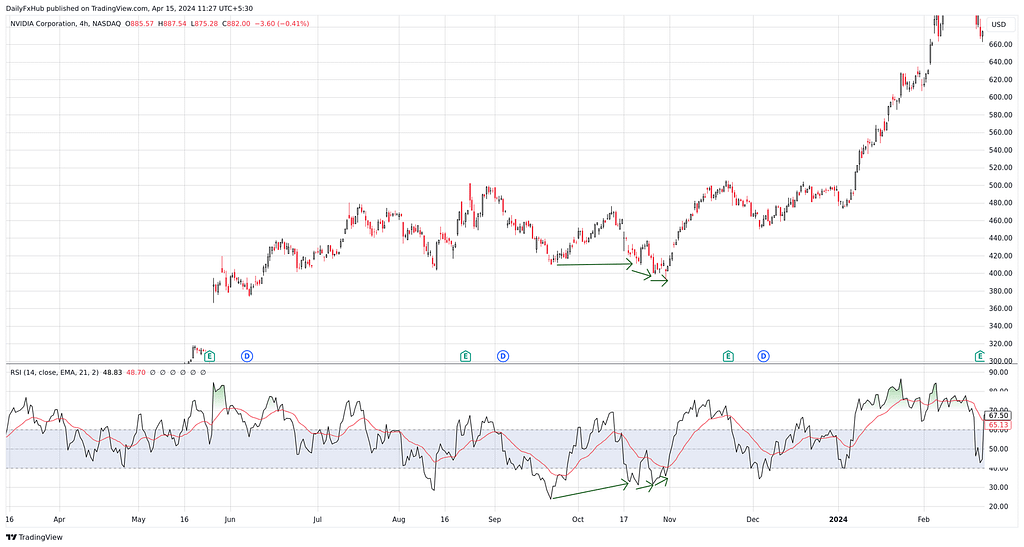This screenshot has width=1024, height=547.
Task: Open the USD currency selector
Action: point(998,24)
